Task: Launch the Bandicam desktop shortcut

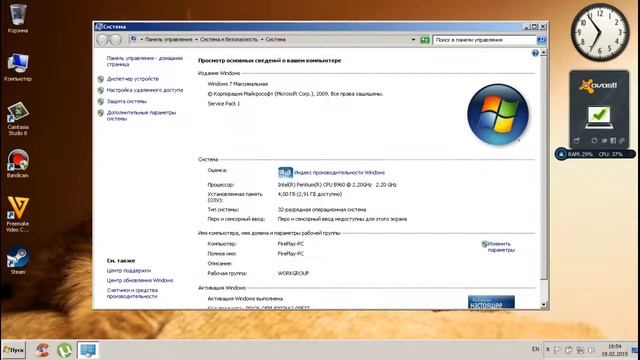Action: tap(18, 163)
